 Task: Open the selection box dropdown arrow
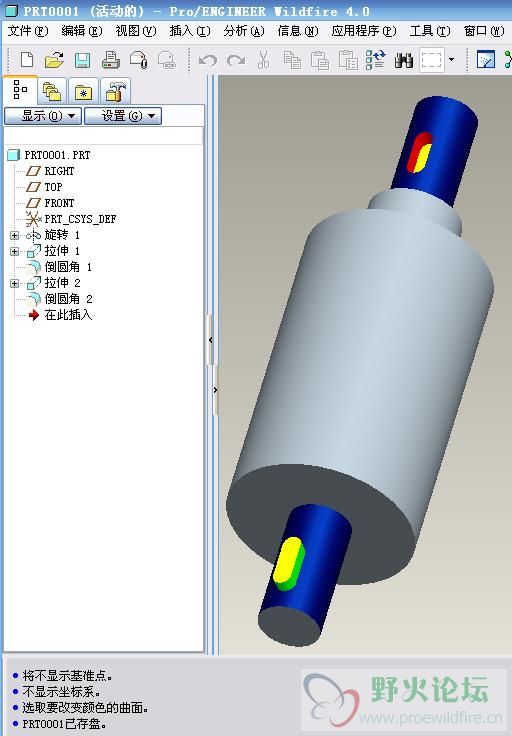(x=451, y=60)
